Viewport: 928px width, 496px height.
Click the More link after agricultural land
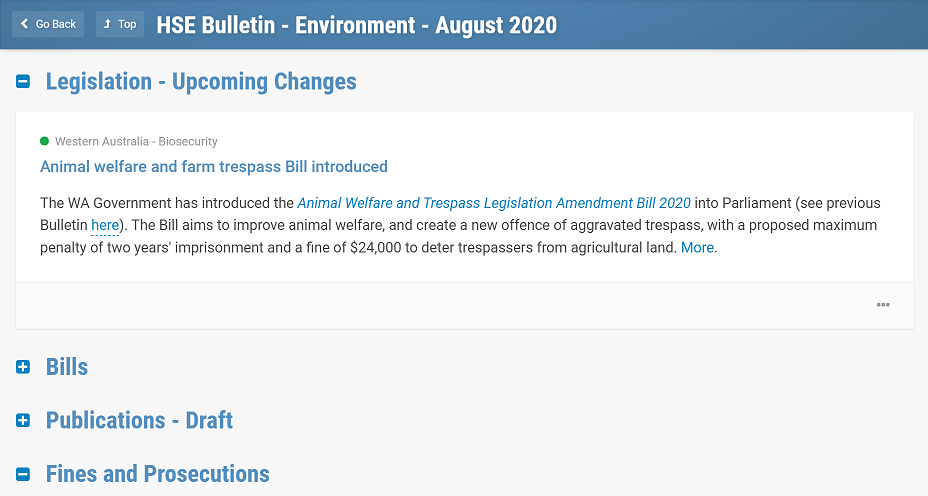(x=697, y=247)
